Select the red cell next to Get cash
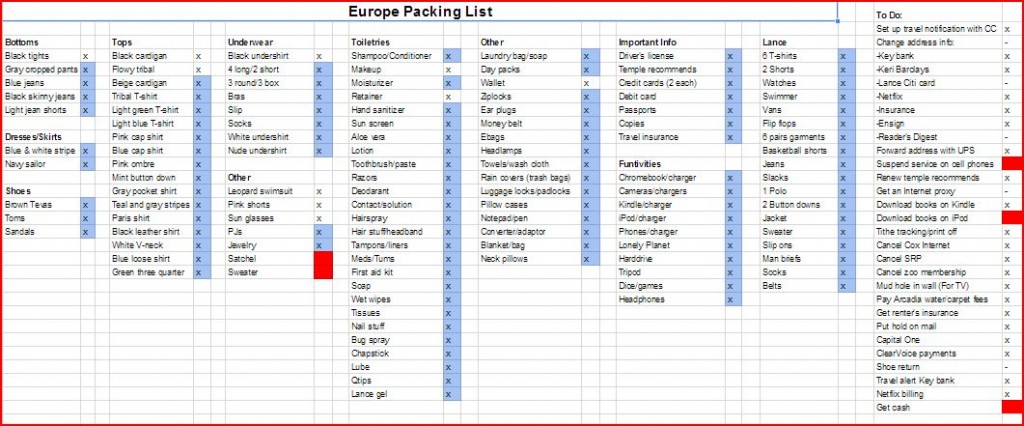Screen dimensions: 1024x426 pos(1011,408)
